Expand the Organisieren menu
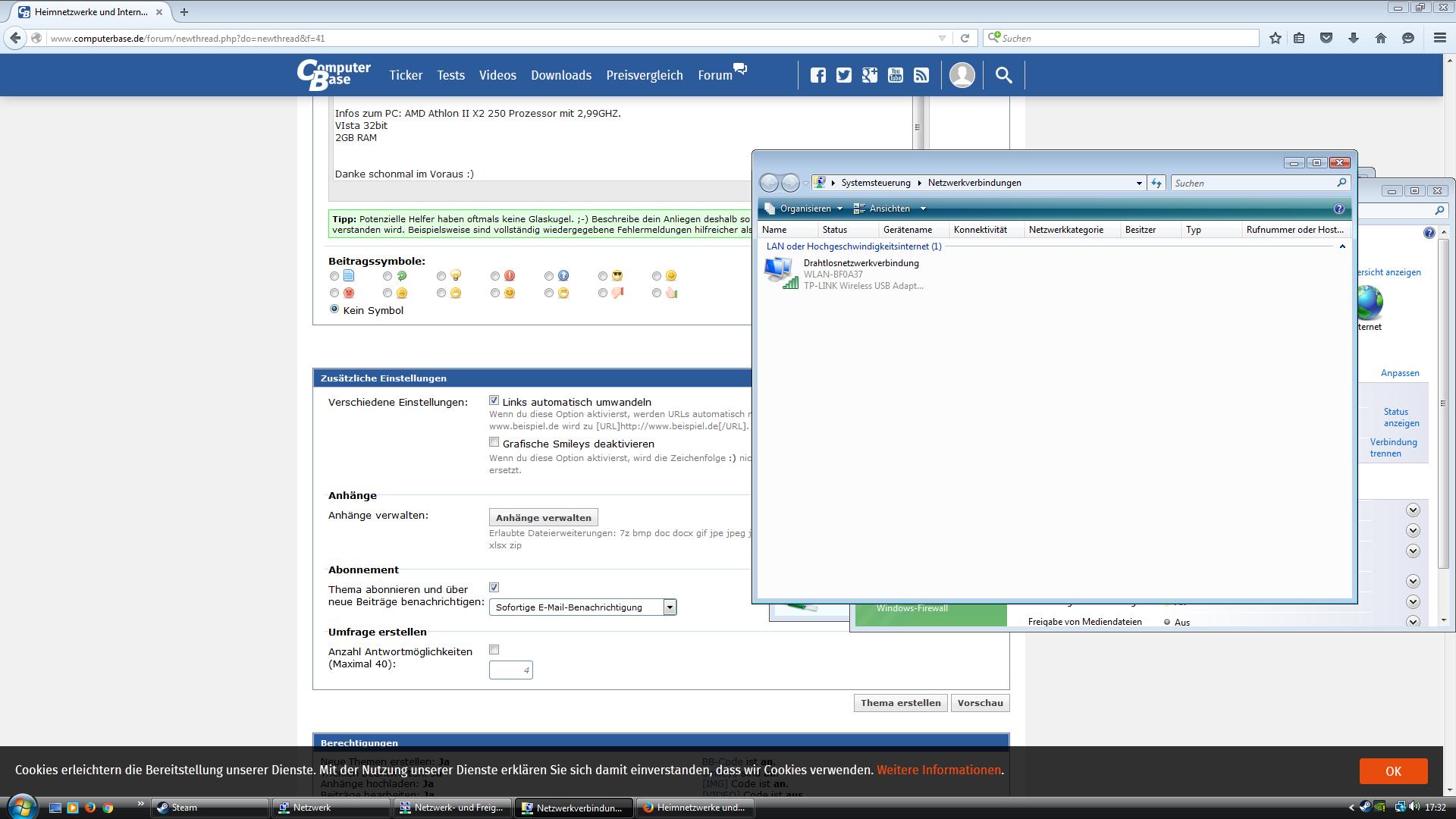This screenshot has width=1456, height=819. pyautogui.click(x=805, y=209)
